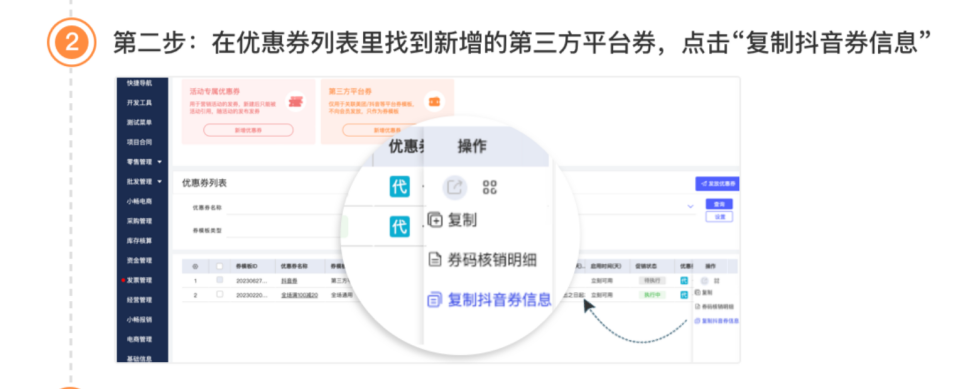Screen dimensions: 974x389
Task: Open 小畅报销 in the sidebar
Action: (x=139, y=319)
